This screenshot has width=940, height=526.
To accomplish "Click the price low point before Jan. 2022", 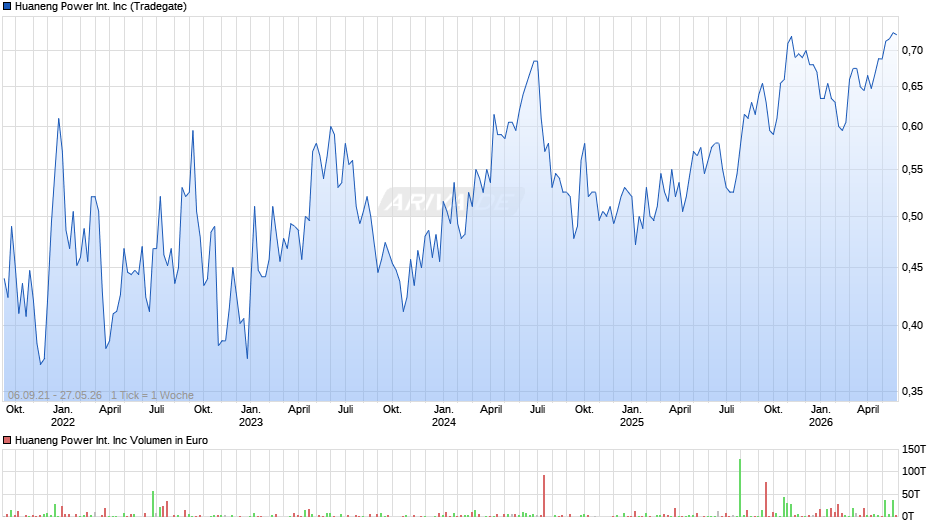I will [41, 363].
